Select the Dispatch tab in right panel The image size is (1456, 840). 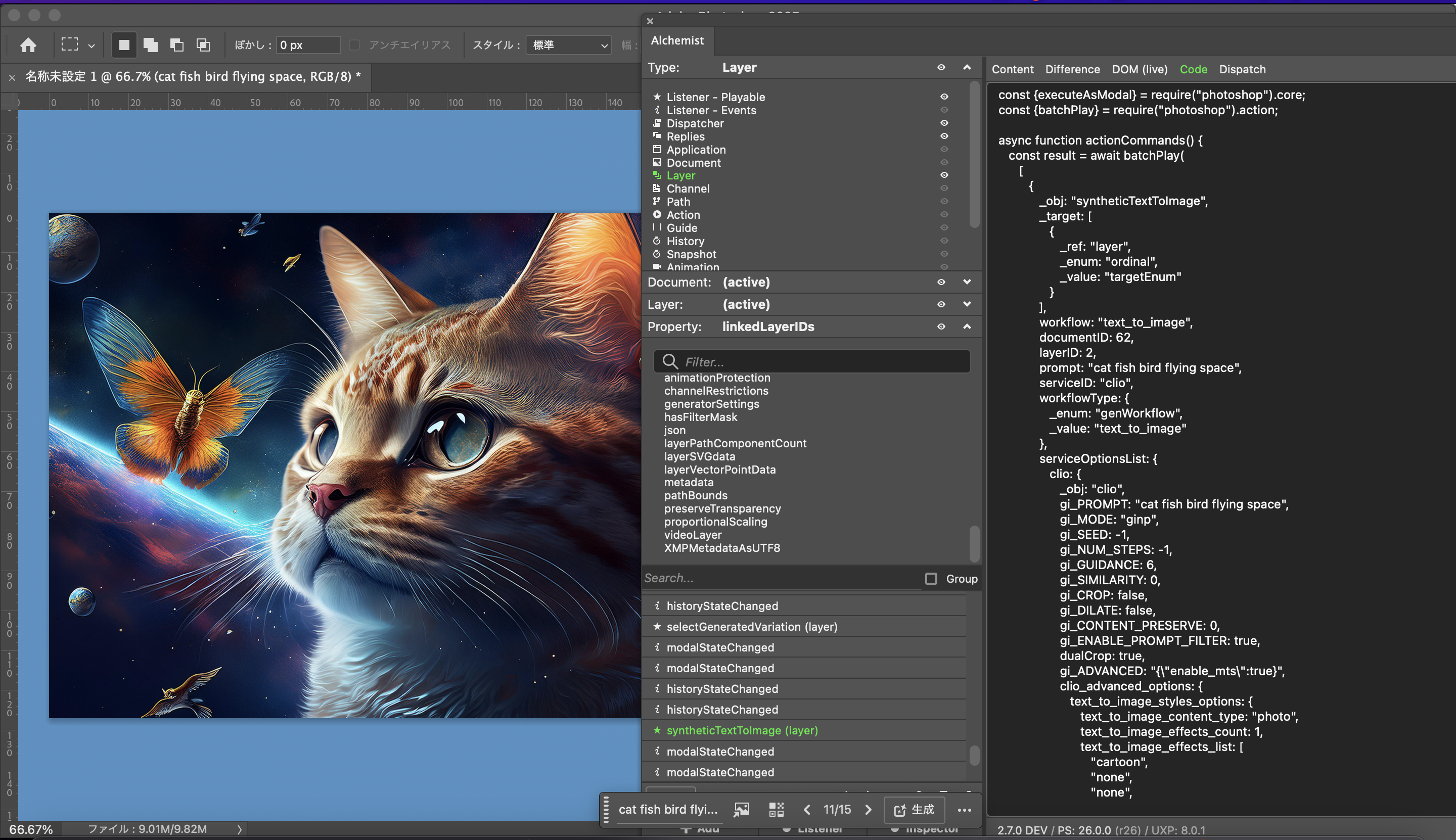1243,69
